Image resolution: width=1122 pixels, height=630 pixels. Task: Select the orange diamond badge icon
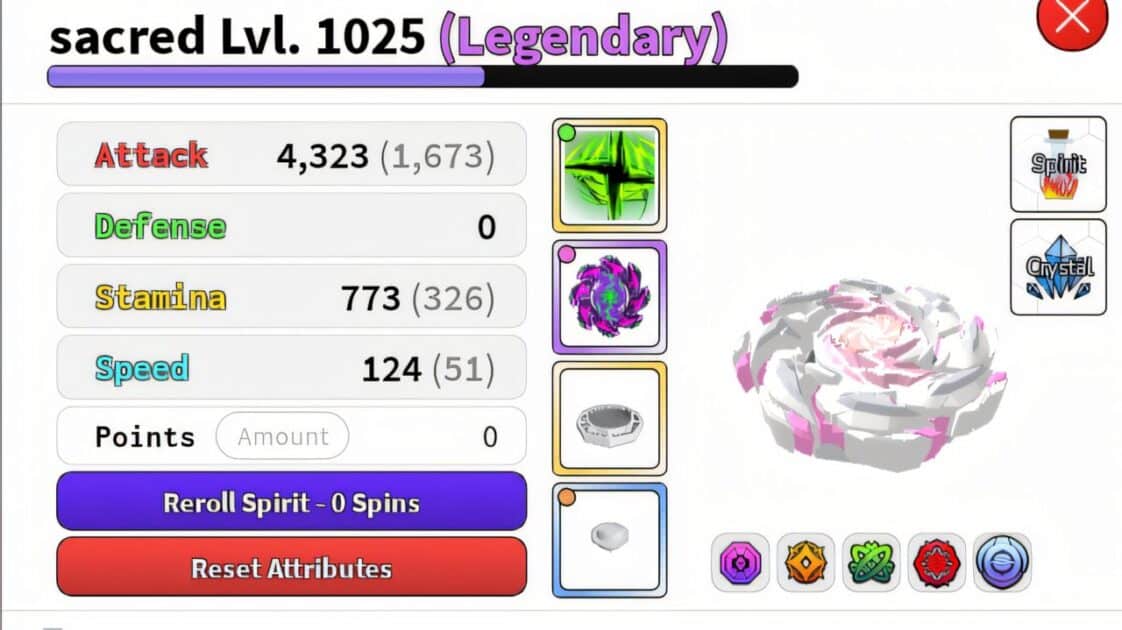point(806,563)
